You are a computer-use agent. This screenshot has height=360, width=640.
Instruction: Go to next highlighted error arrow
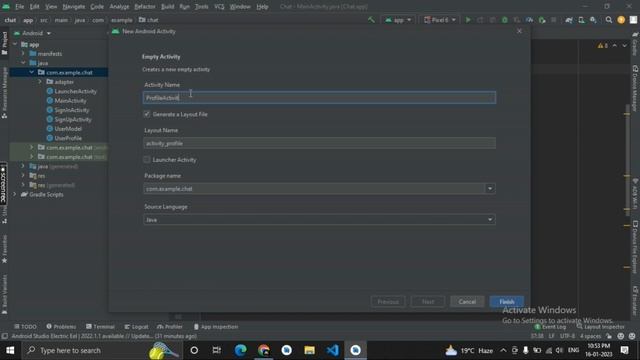(x=624, y=46)
